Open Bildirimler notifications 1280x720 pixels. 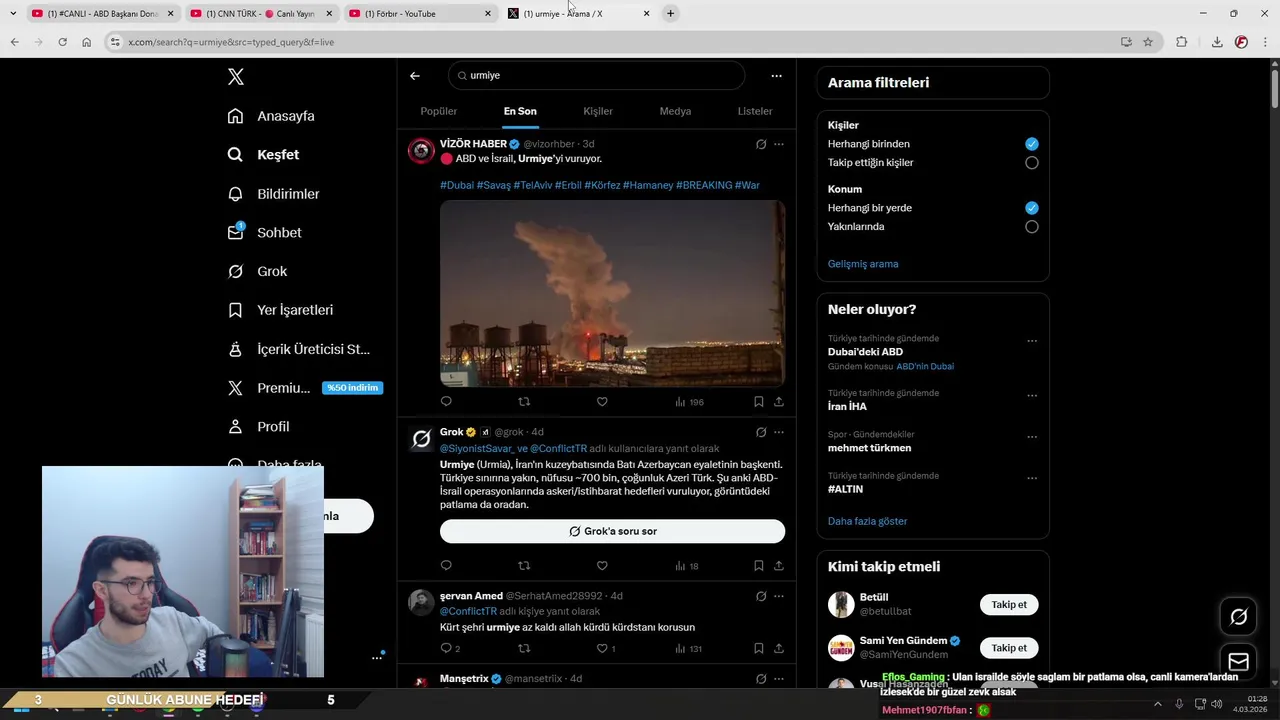273,194
